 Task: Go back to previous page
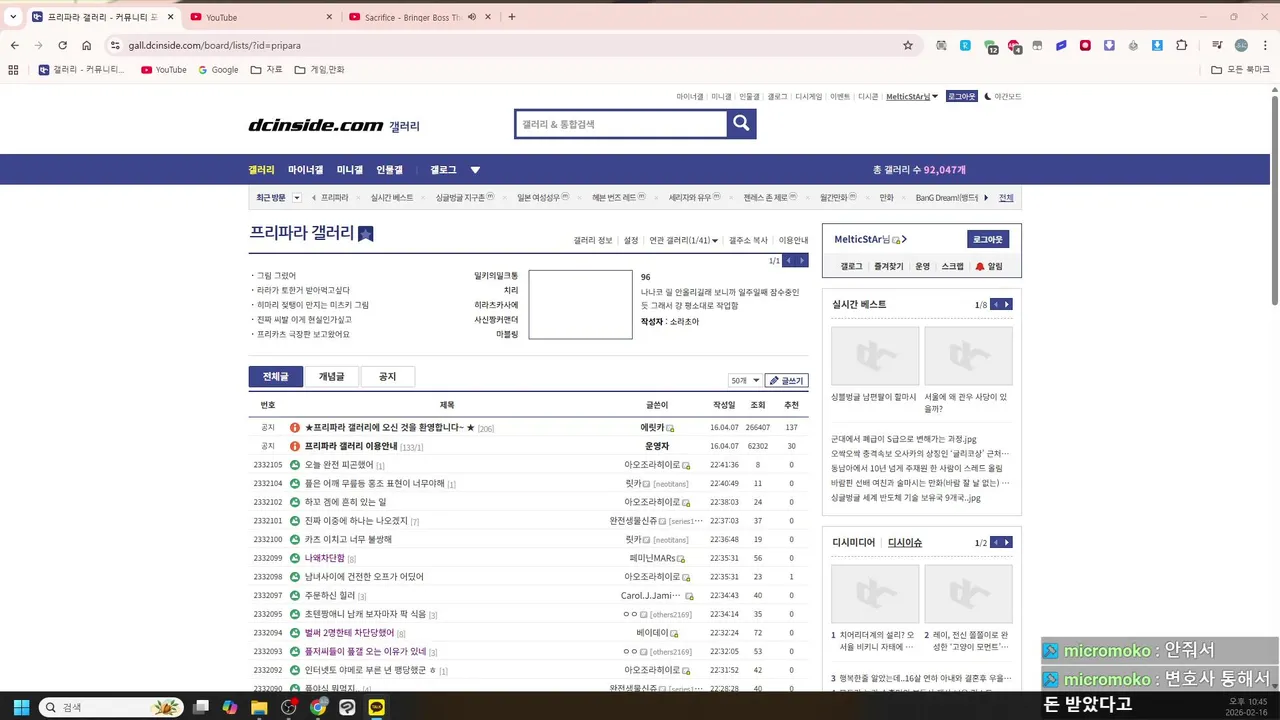[14, 45]
